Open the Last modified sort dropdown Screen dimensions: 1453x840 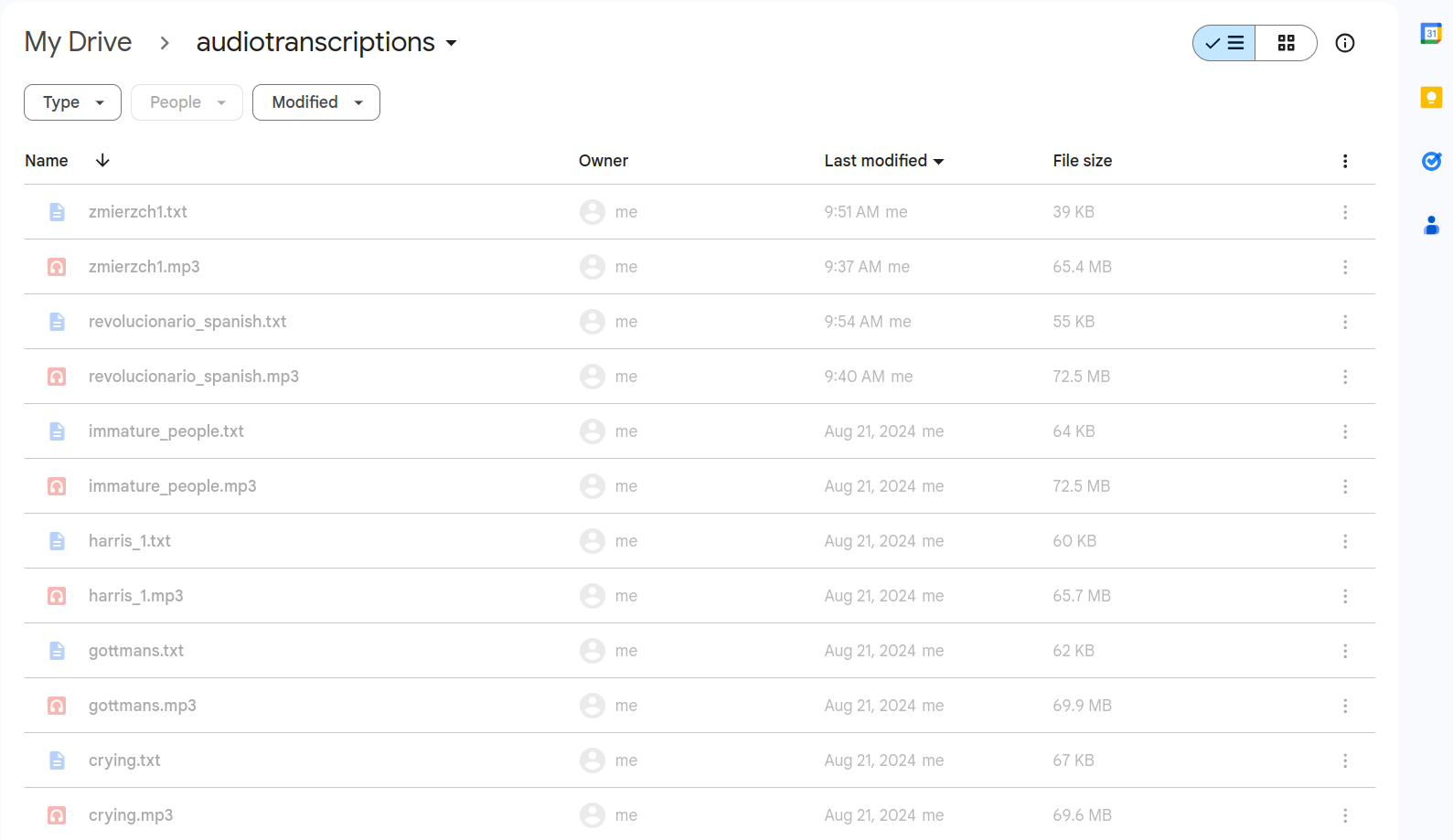pos(883,161)
